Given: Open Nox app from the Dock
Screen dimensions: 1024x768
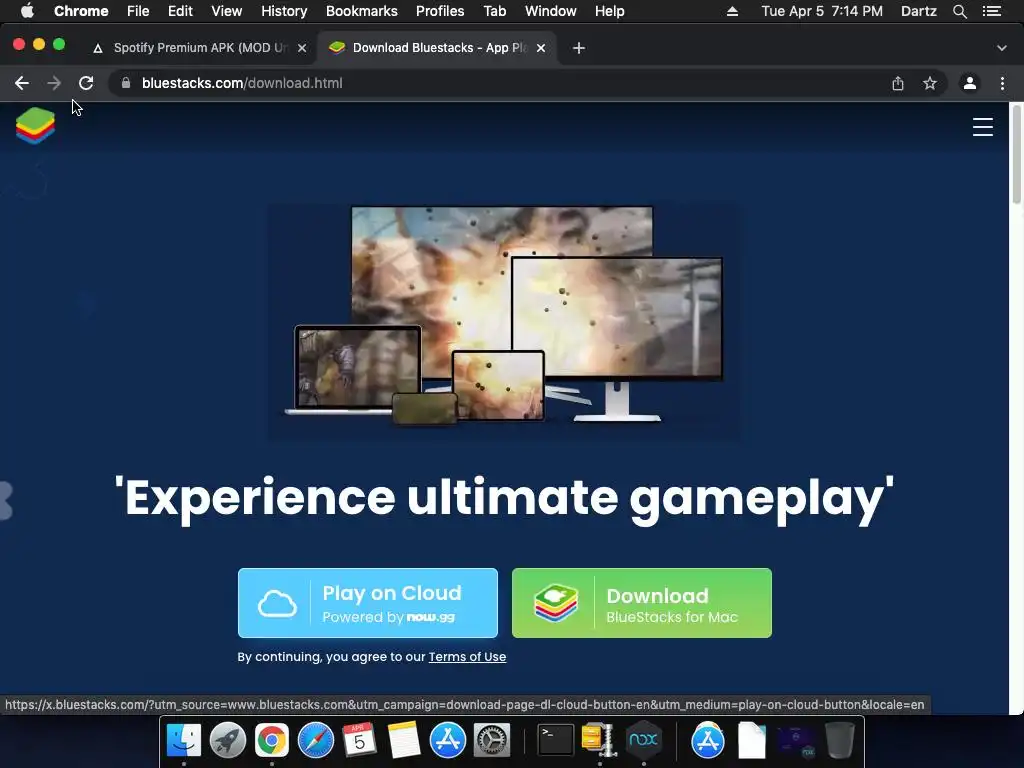Looking at the screenshot, I should click(x=643, y=740).
